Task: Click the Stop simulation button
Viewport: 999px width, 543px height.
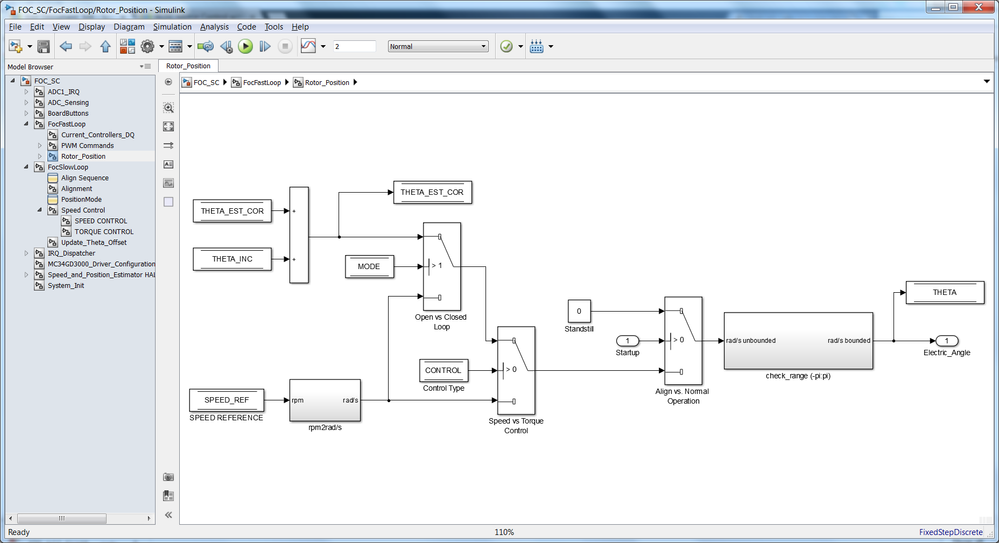Action: [285, 47]
